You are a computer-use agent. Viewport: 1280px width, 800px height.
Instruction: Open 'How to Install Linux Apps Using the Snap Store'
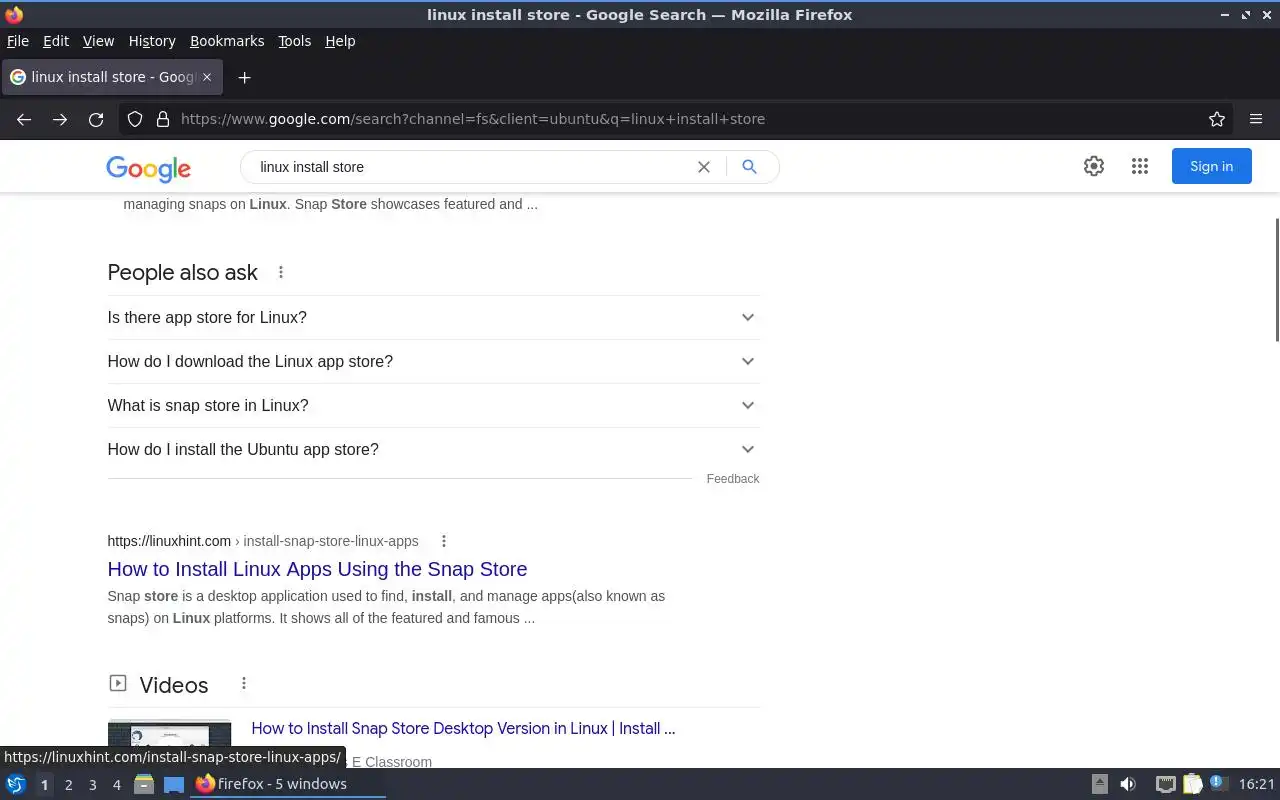pos(317,569)
